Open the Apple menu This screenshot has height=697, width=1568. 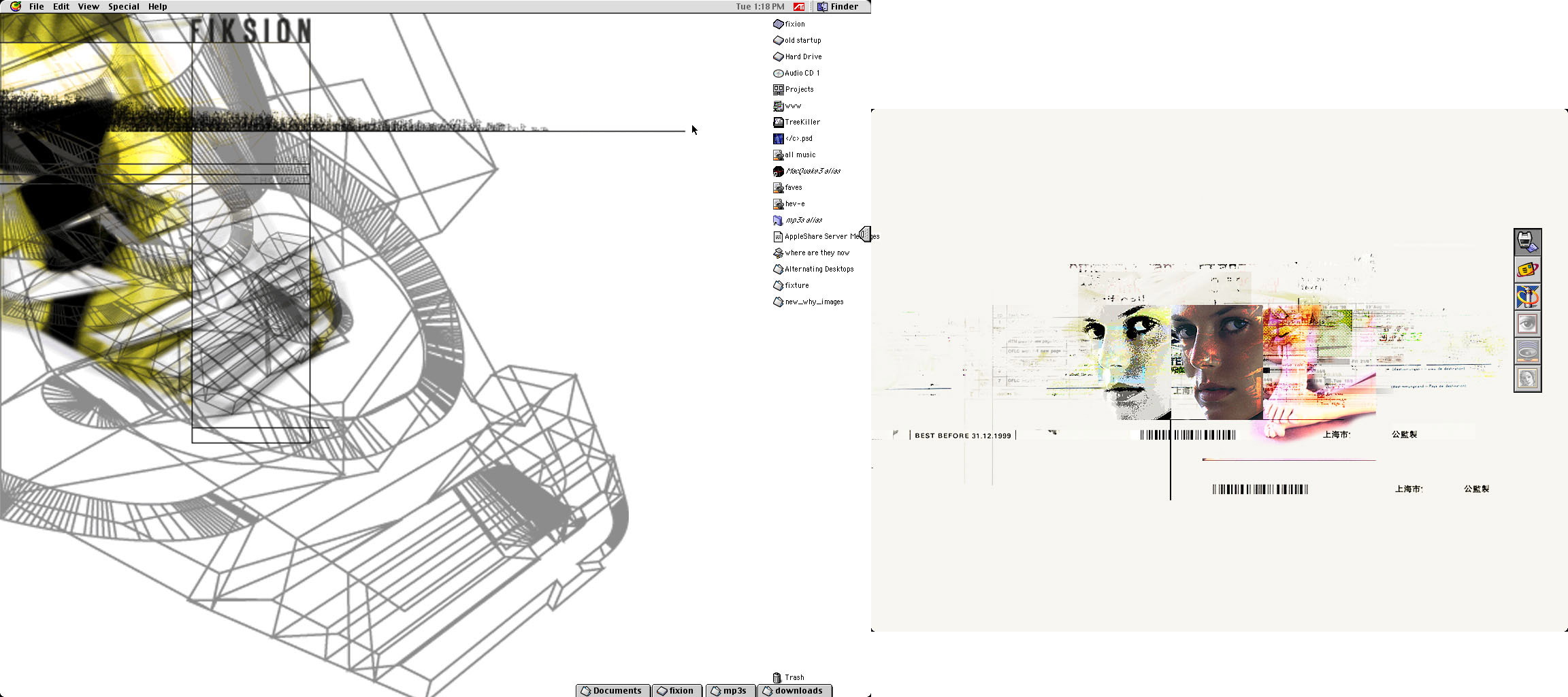pyautogui.click(x=15, y=7)
